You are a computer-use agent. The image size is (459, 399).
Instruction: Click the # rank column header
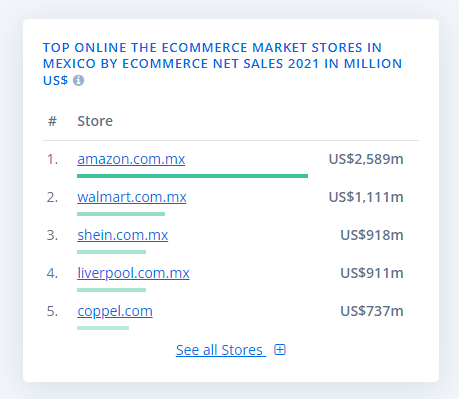click(52, 121)
